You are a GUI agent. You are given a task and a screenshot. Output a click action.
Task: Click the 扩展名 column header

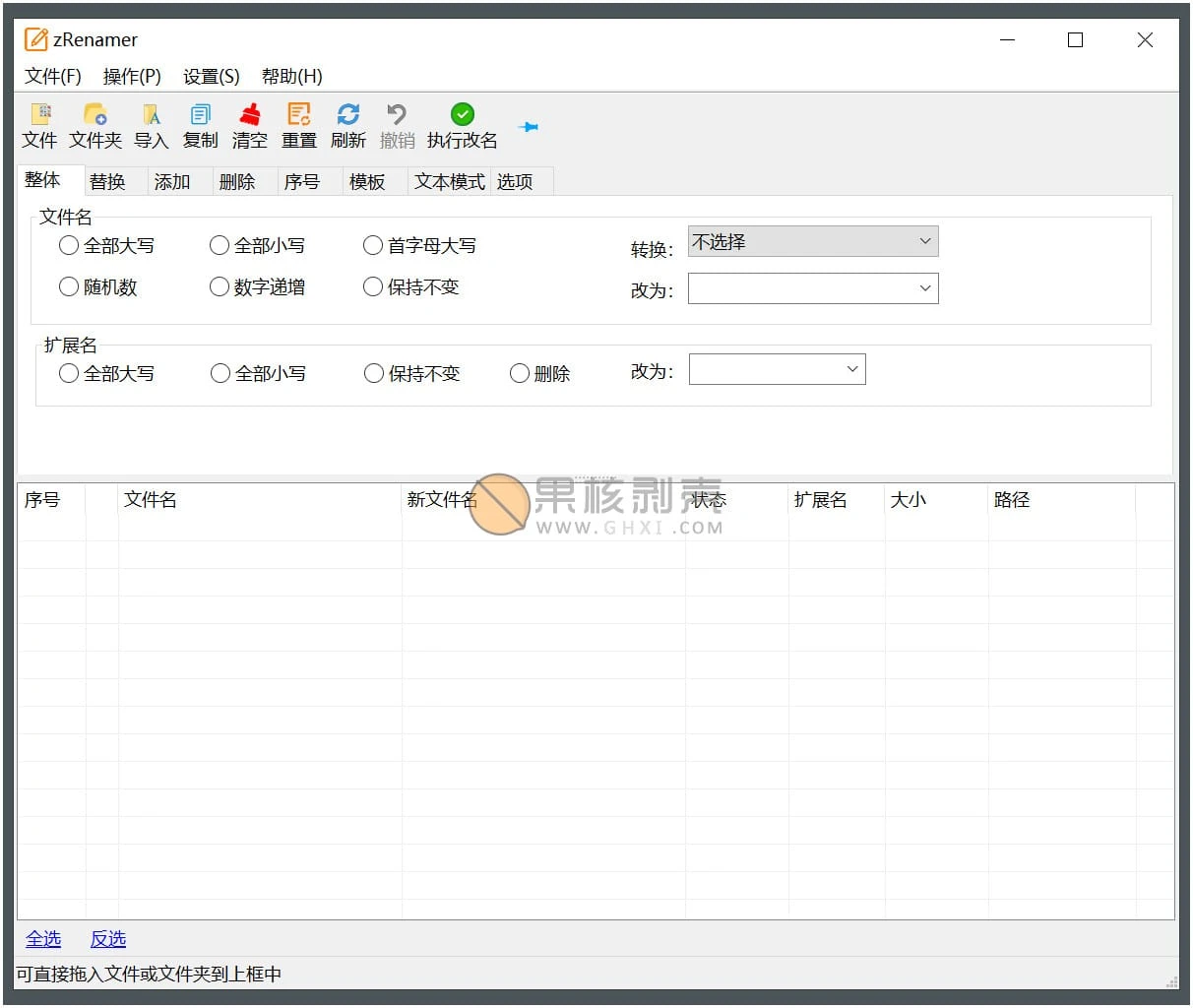click(x=837, y=500)
